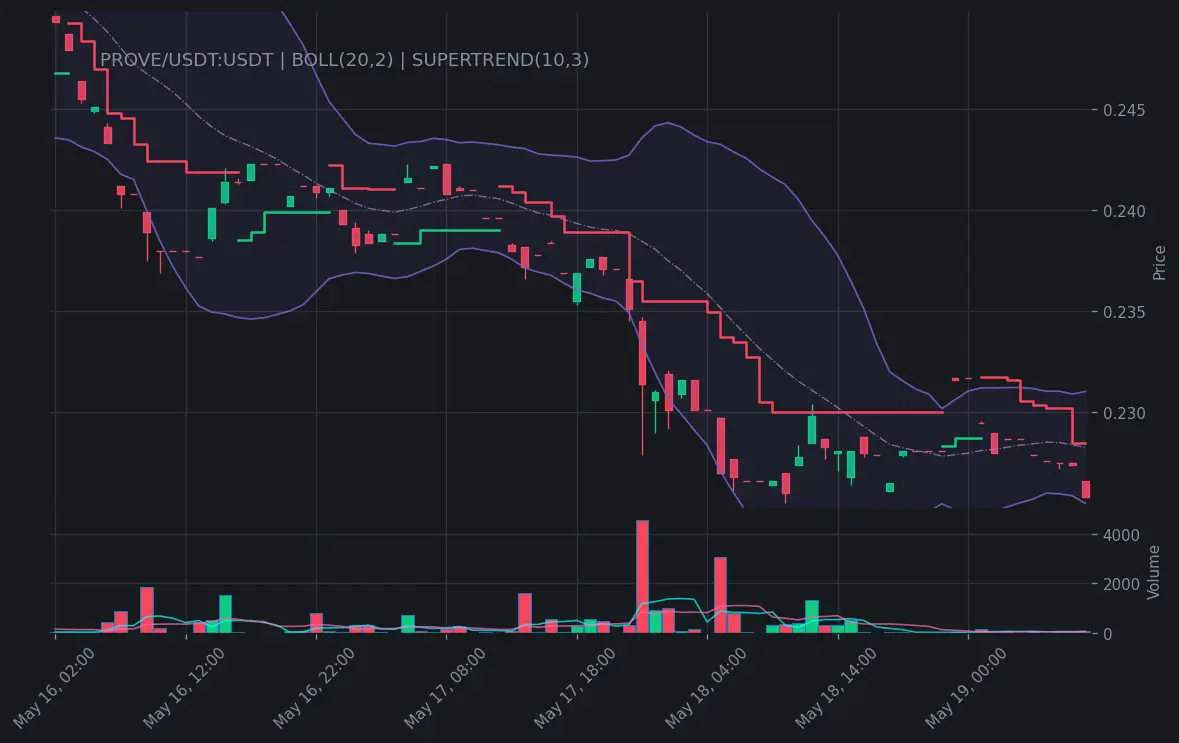This screenshot has width=1179, height=743.
Task: Click the May 16, 02:00 time label
Action: click(x=54, y=687)
